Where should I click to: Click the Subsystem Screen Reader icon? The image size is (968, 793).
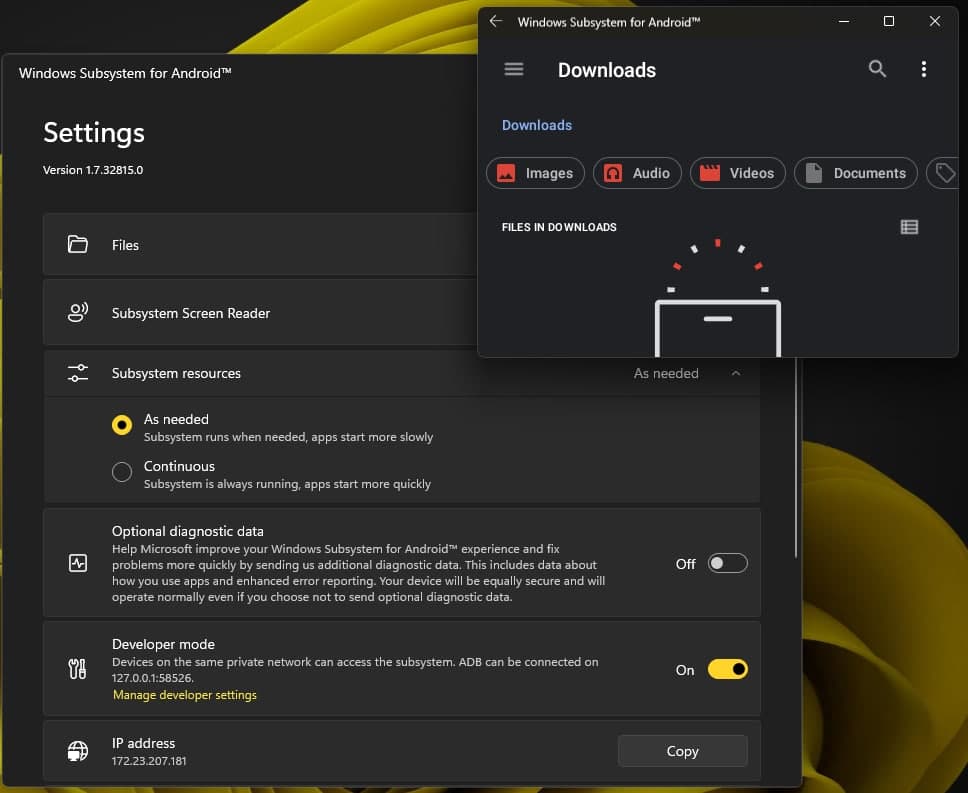pos(78,312)
